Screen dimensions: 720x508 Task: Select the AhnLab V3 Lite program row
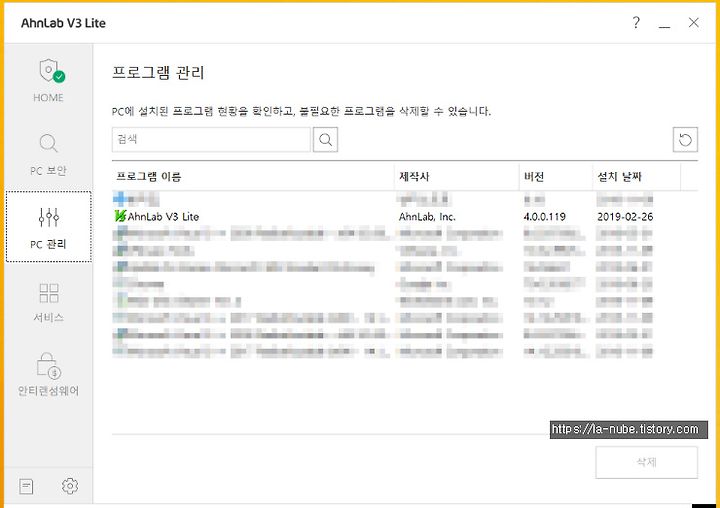click(405, 216)
